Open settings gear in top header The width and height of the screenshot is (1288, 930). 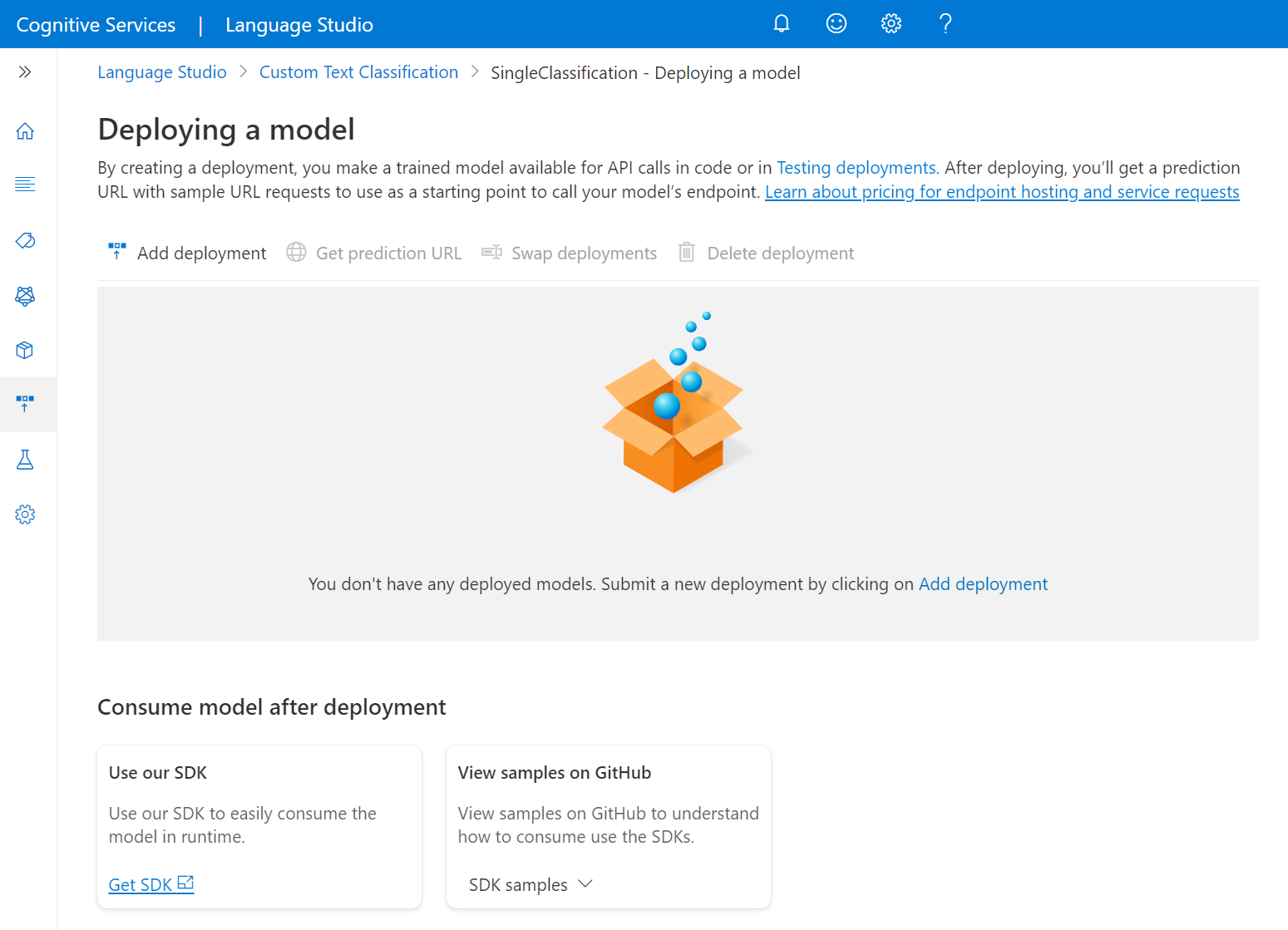point(891,23)
